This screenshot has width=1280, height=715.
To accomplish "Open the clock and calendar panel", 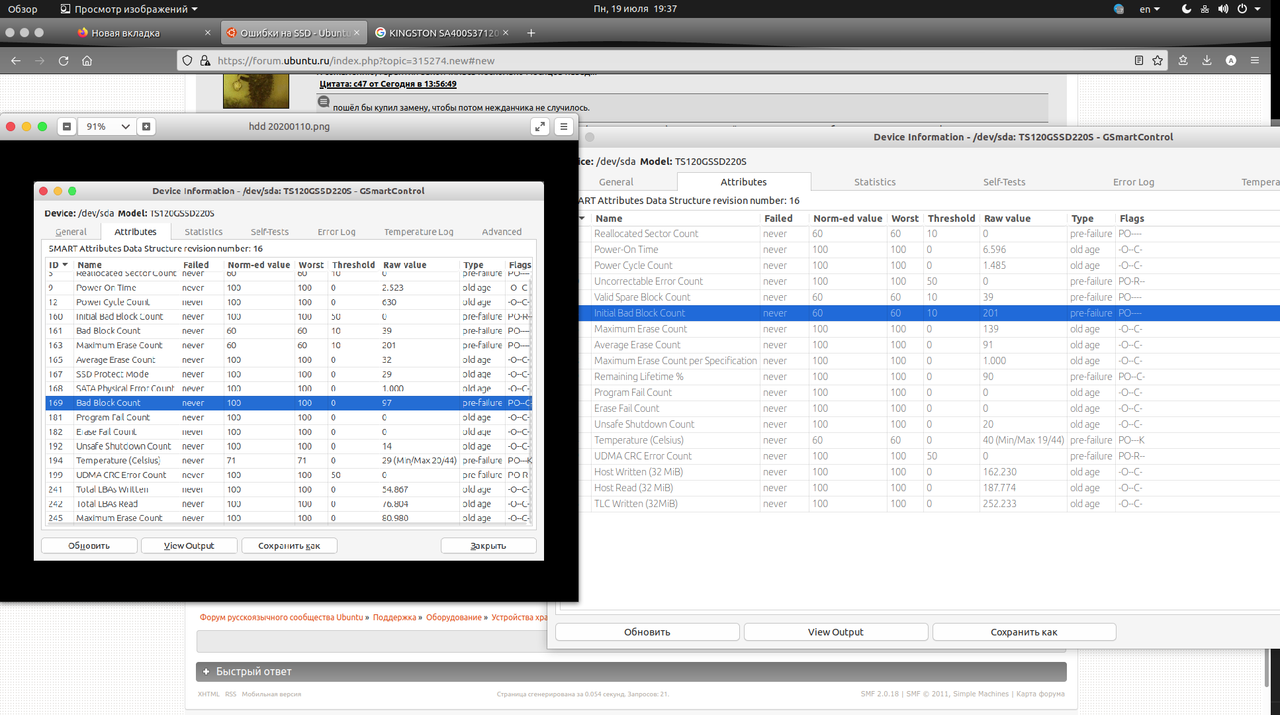I will (x=634, y=9).
